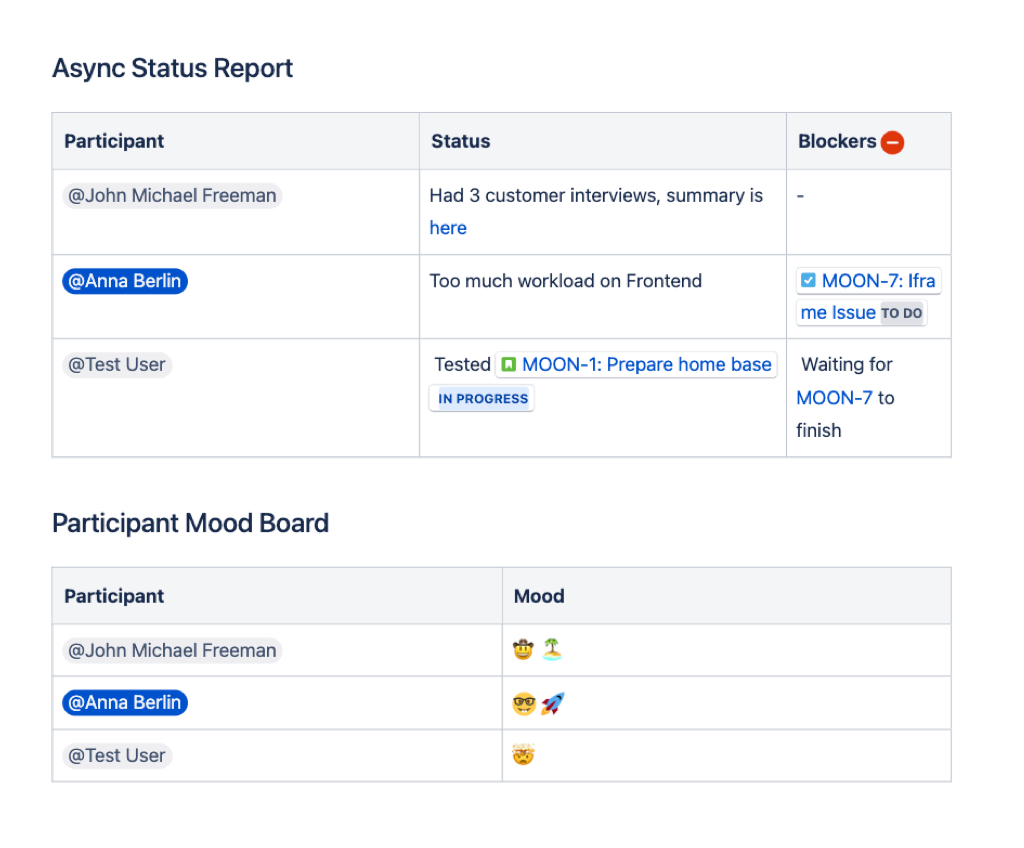This screenshot has height=848, width=1024.
Task: Click @Test User mention in Mood Board
Action: point(117,756)
